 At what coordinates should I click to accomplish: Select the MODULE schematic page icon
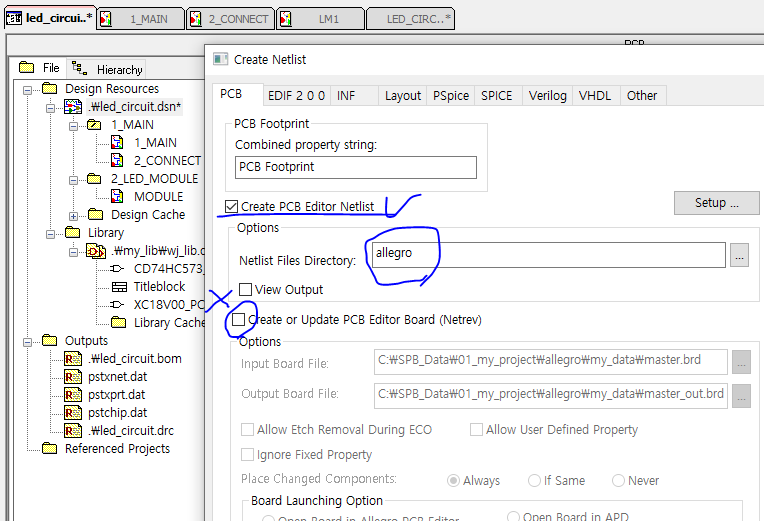point(117,196)
